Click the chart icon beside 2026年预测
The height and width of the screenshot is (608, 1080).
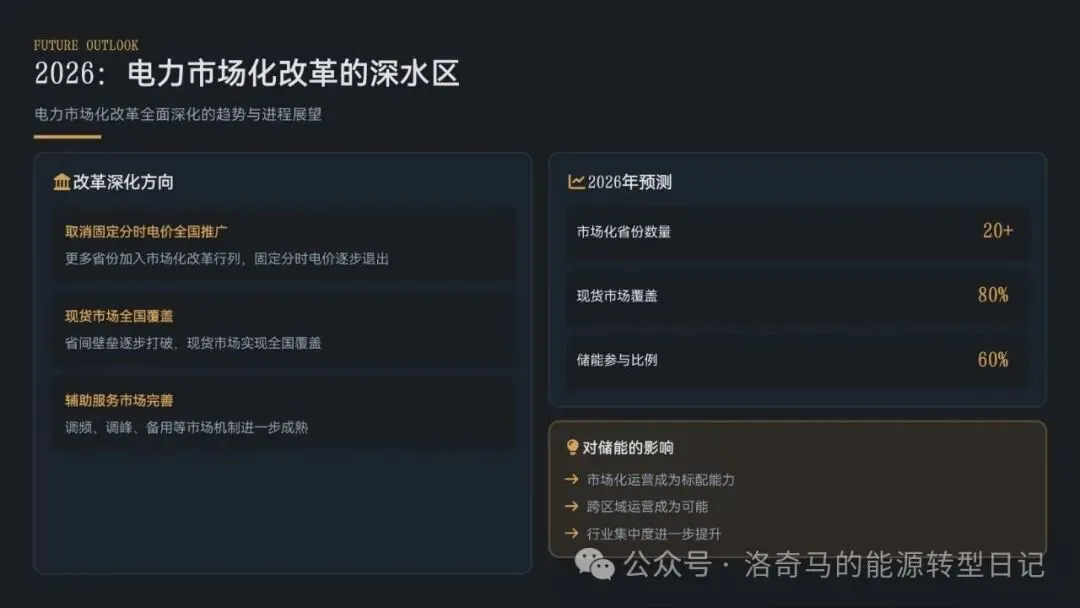tap(576, 182)
